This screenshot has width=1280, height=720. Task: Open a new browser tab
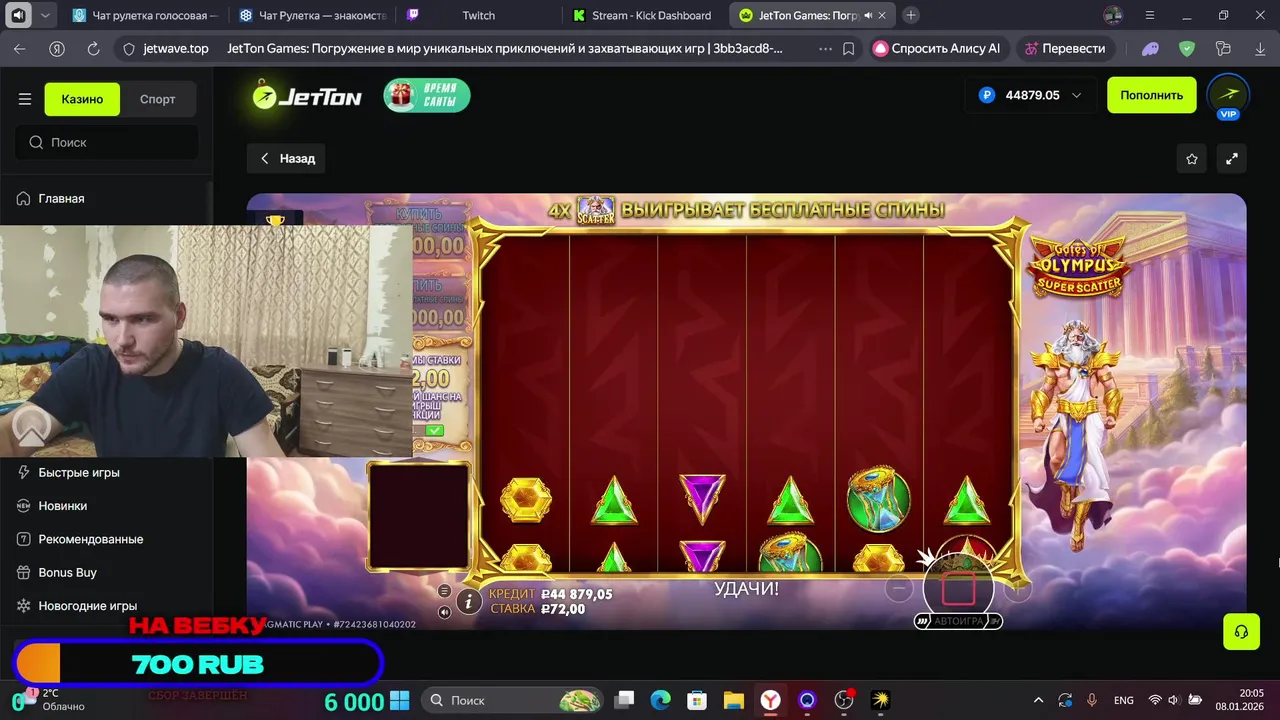[x=910, y=15]
